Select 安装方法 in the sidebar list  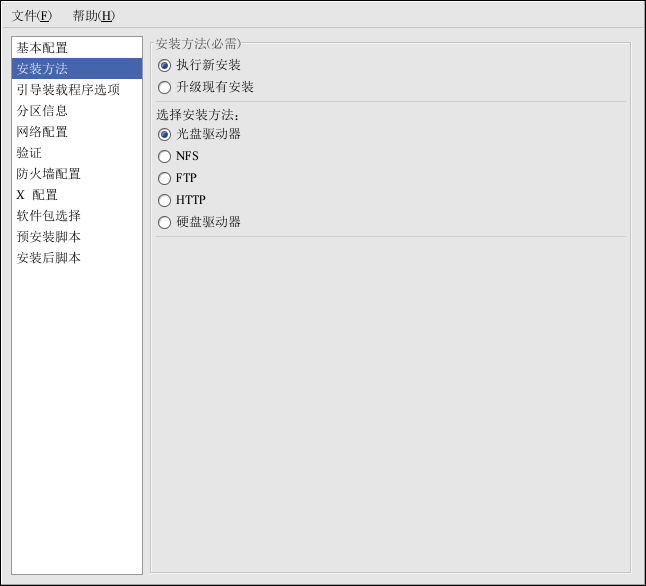pos(77,68)
